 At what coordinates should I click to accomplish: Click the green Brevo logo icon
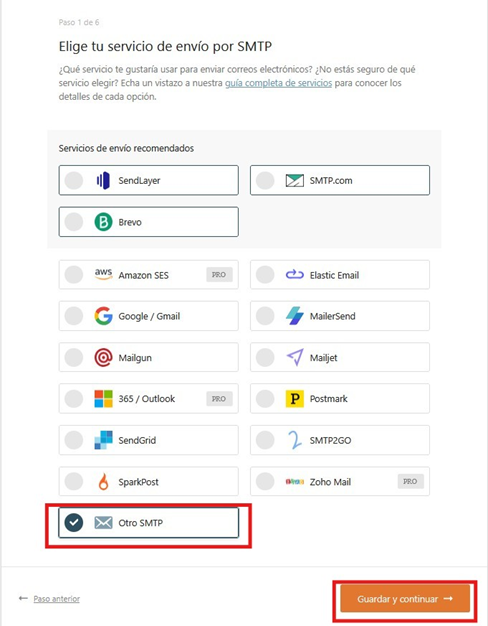click(103, 222)
